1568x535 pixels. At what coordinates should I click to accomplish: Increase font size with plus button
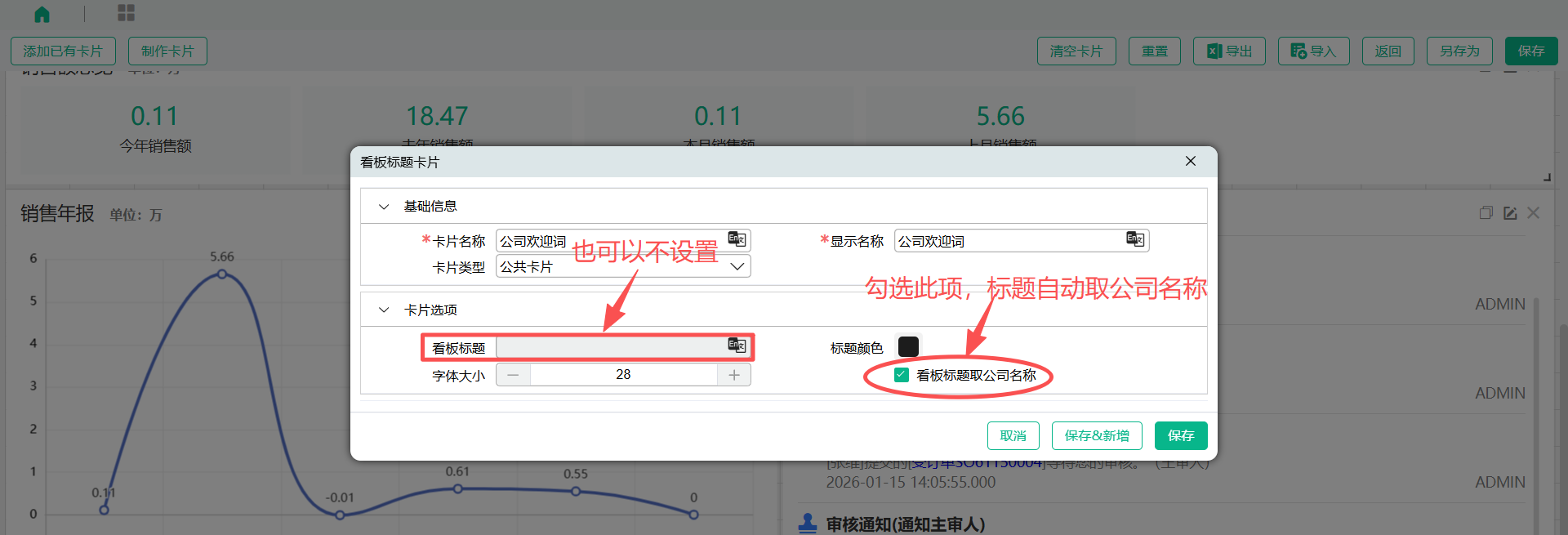734,375
